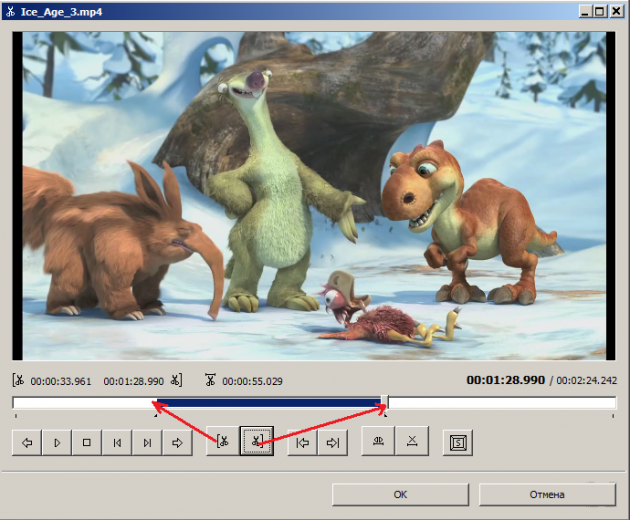Image resolution: width=630 pixels, height=520 pixels.
Task: Click the duration scissors icon above timeline
Action: click(x=210, y=380)
